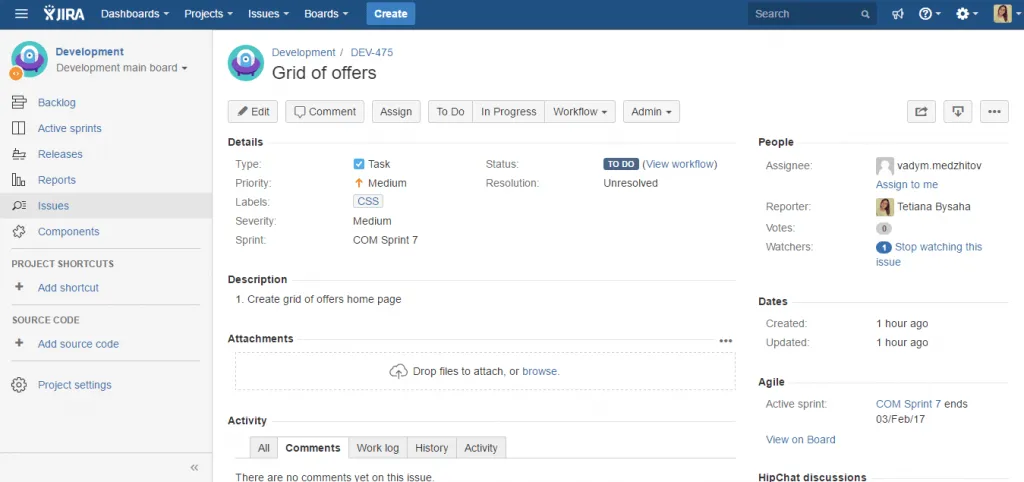Click the Create button
Screen dimensions: 1024x482
coord(391,14)
